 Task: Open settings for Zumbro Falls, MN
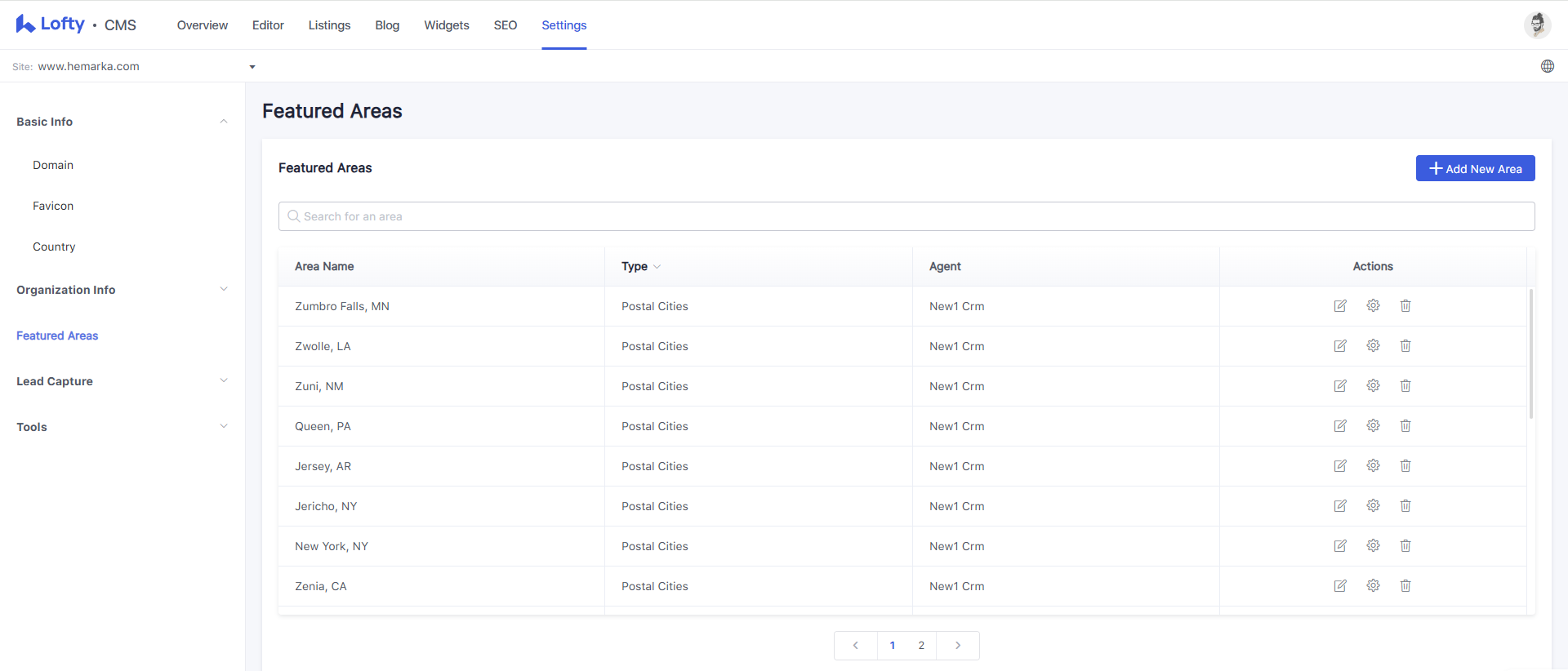1373,305
